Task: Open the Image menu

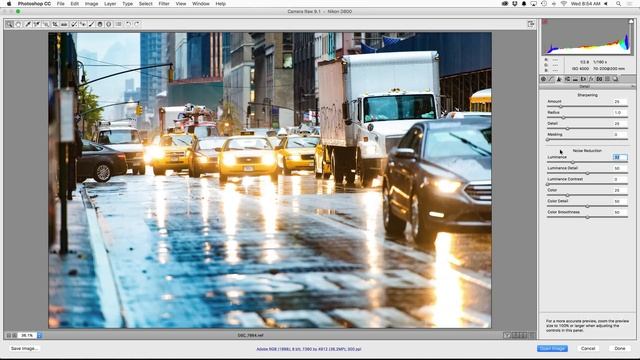Action: coord(91,4)
